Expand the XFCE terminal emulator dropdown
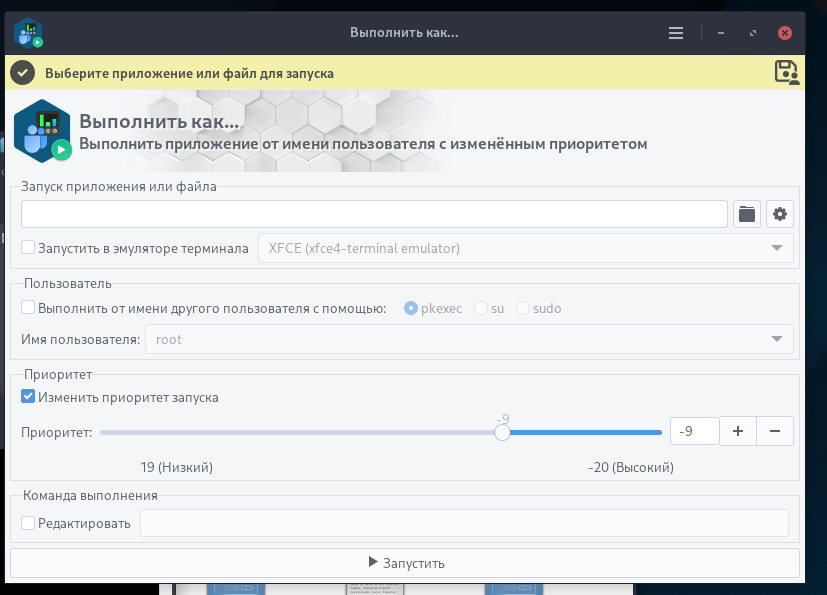827x595 pixels. 525,248
